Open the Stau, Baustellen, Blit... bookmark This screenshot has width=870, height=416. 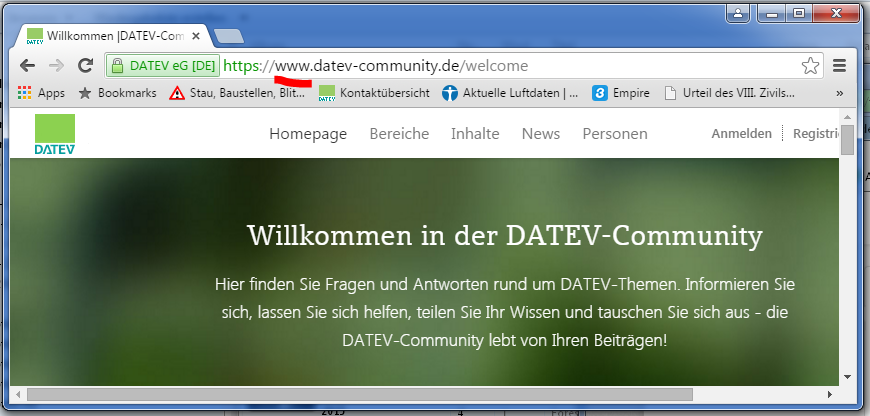click(237, 93)
